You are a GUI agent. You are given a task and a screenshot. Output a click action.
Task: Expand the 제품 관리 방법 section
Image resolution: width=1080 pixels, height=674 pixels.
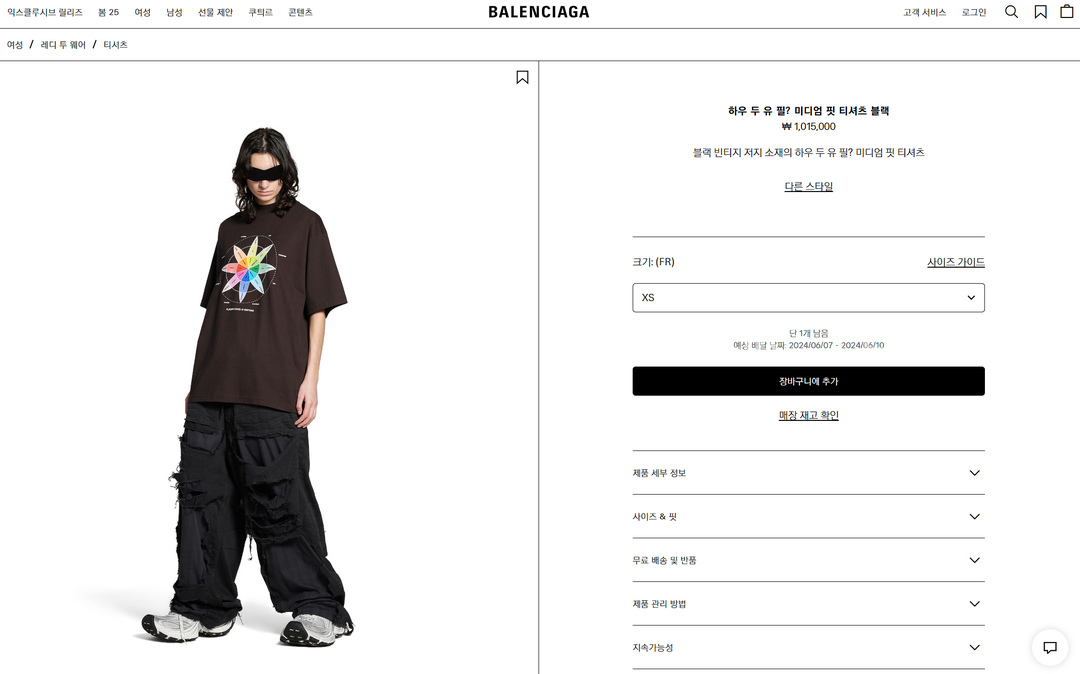click(809, 604)
